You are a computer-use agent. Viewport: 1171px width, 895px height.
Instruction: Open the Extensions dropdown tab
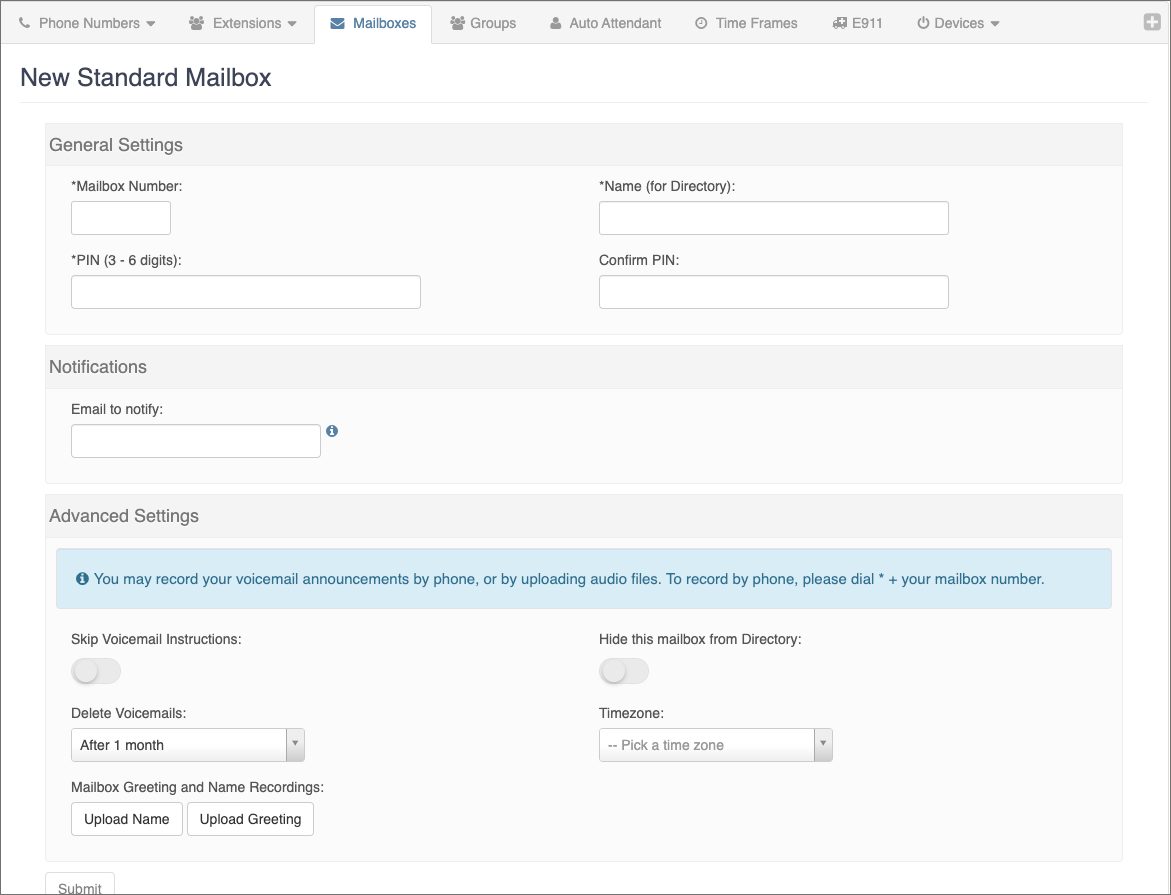[243, 23]
